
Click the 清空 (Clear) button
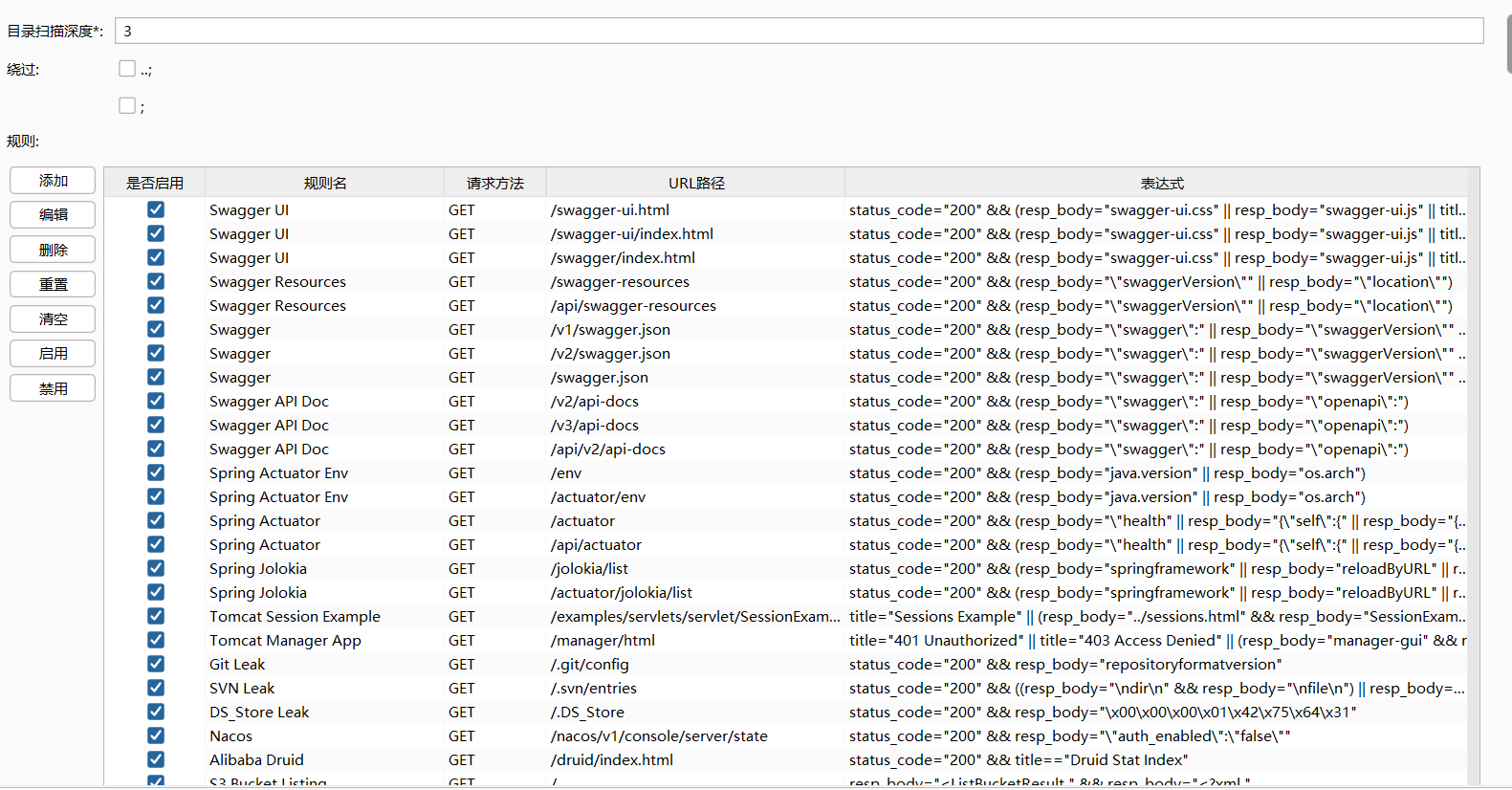point(53,319)
